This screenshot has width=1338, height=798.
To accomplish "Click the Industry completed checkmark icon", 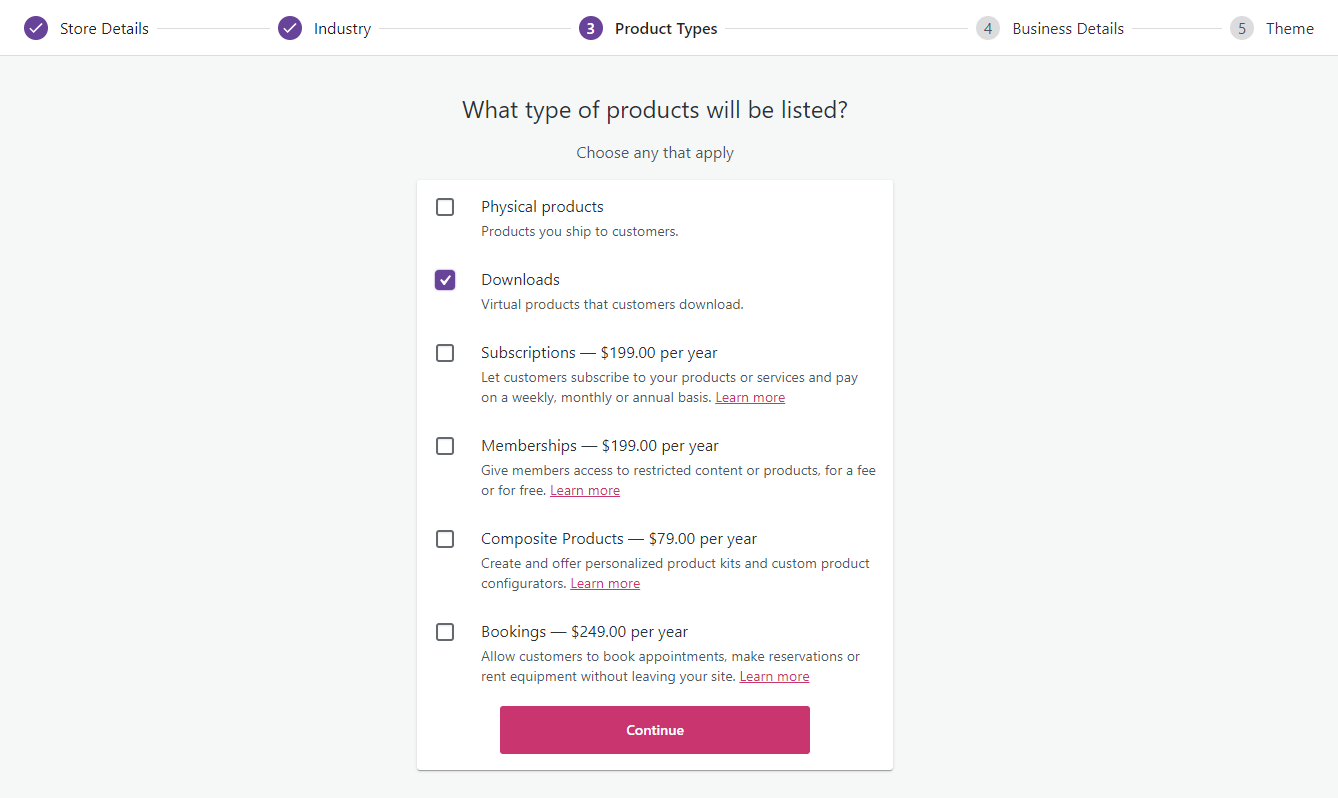I will click(290, 28).
